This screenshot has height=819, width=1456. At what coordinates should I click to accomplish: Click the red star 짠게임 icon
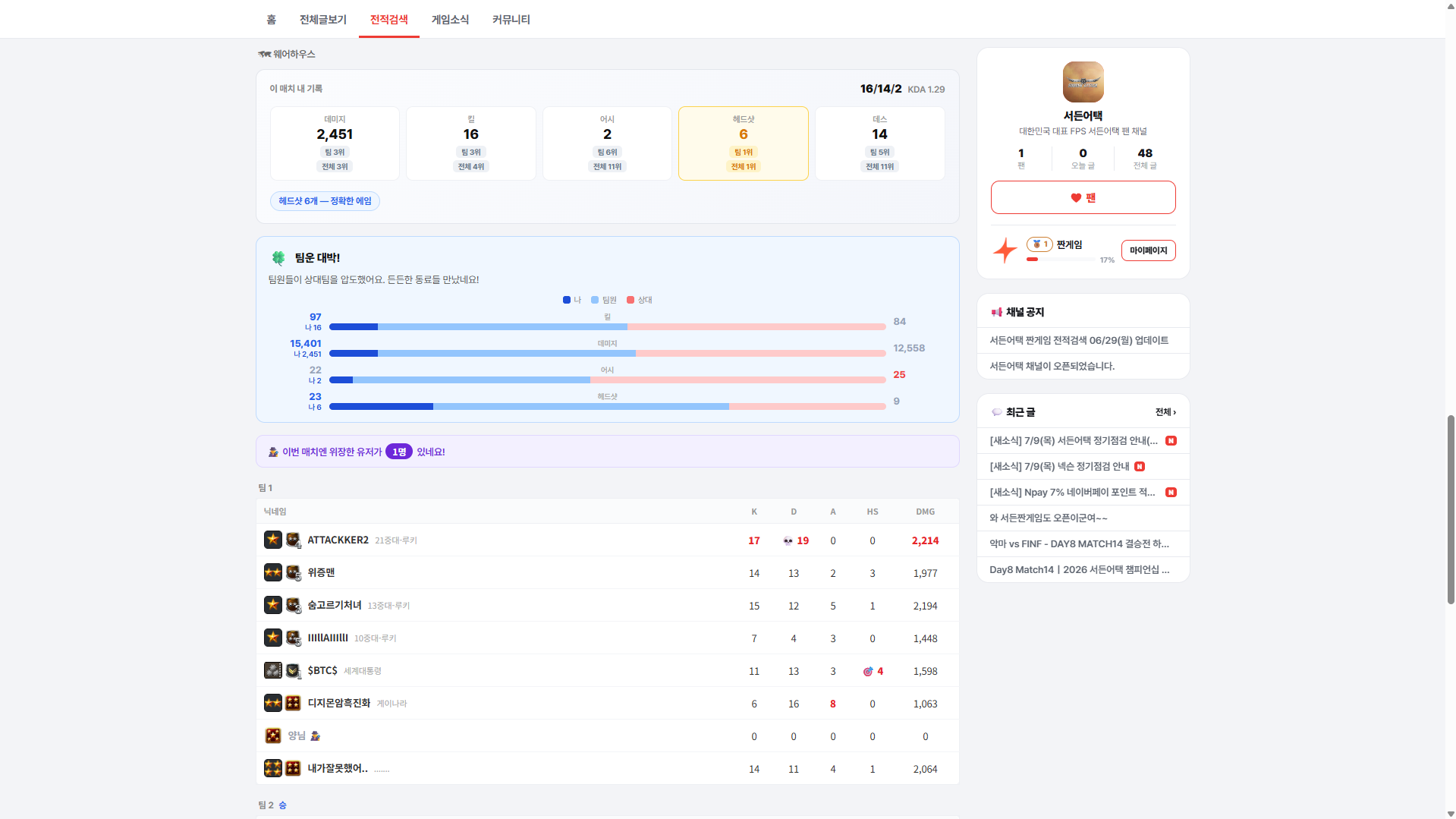(1005, 250)
